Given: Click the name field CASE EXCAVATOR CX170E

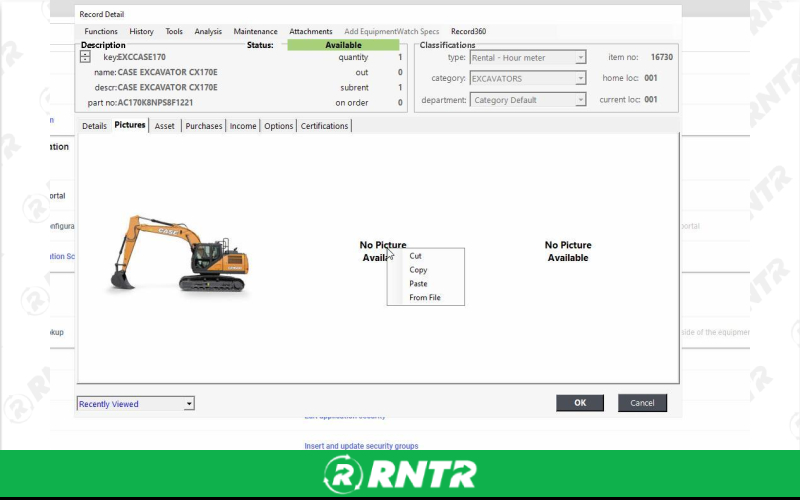Looking at the screenshot, I should click(167, 72).
